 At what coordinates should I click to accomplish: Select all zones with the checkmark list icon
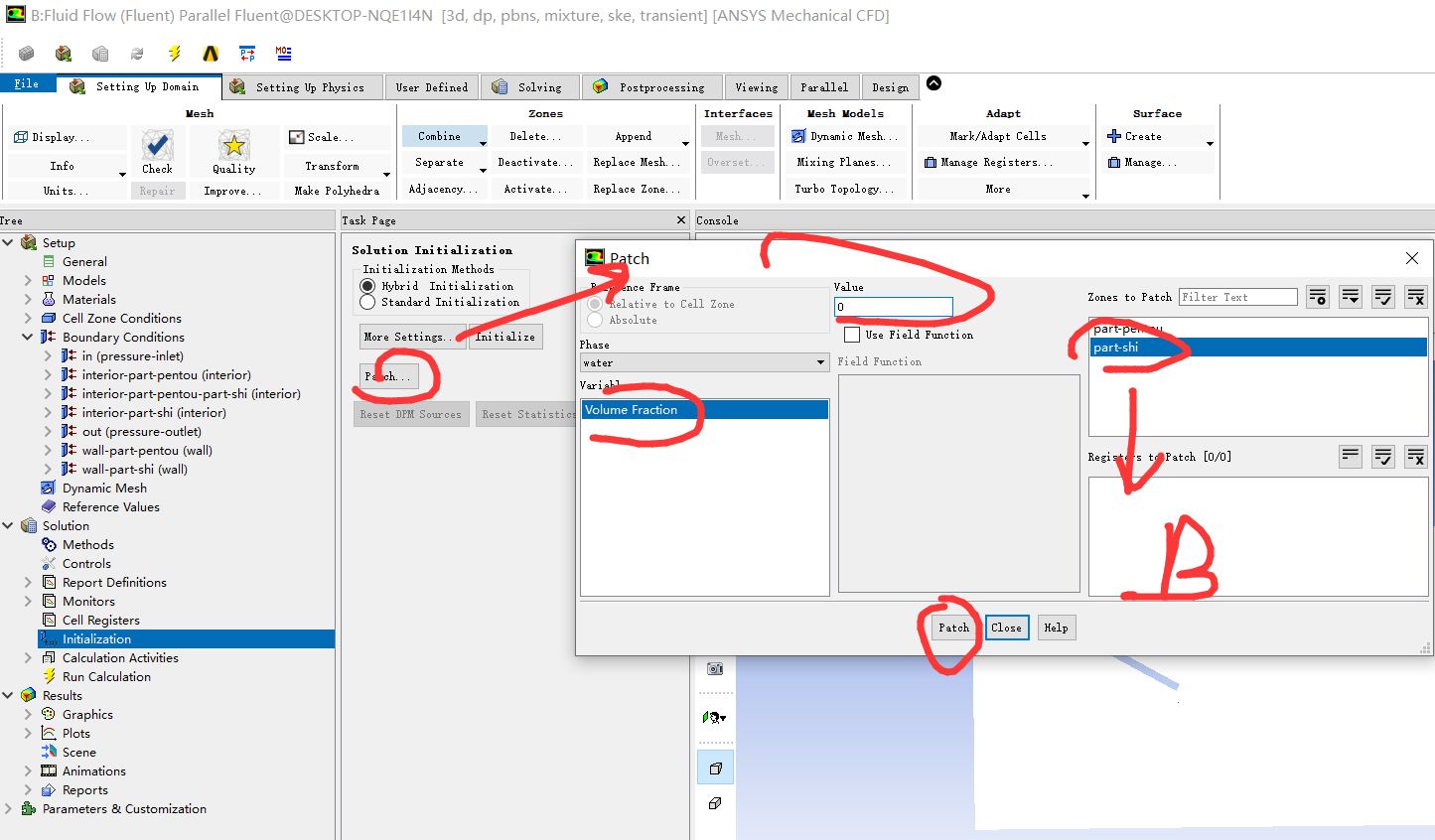click(x=1383, y=296)
